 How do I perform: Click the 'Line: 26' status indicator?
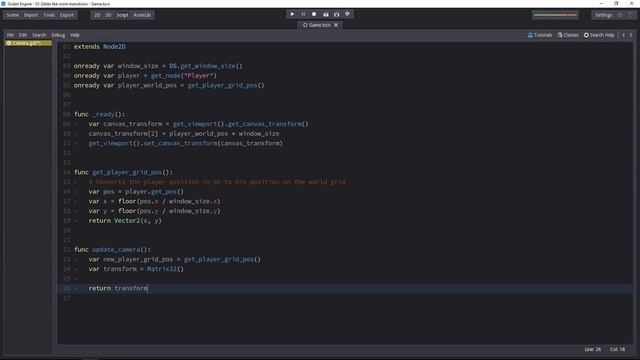[x=592, y=349]
